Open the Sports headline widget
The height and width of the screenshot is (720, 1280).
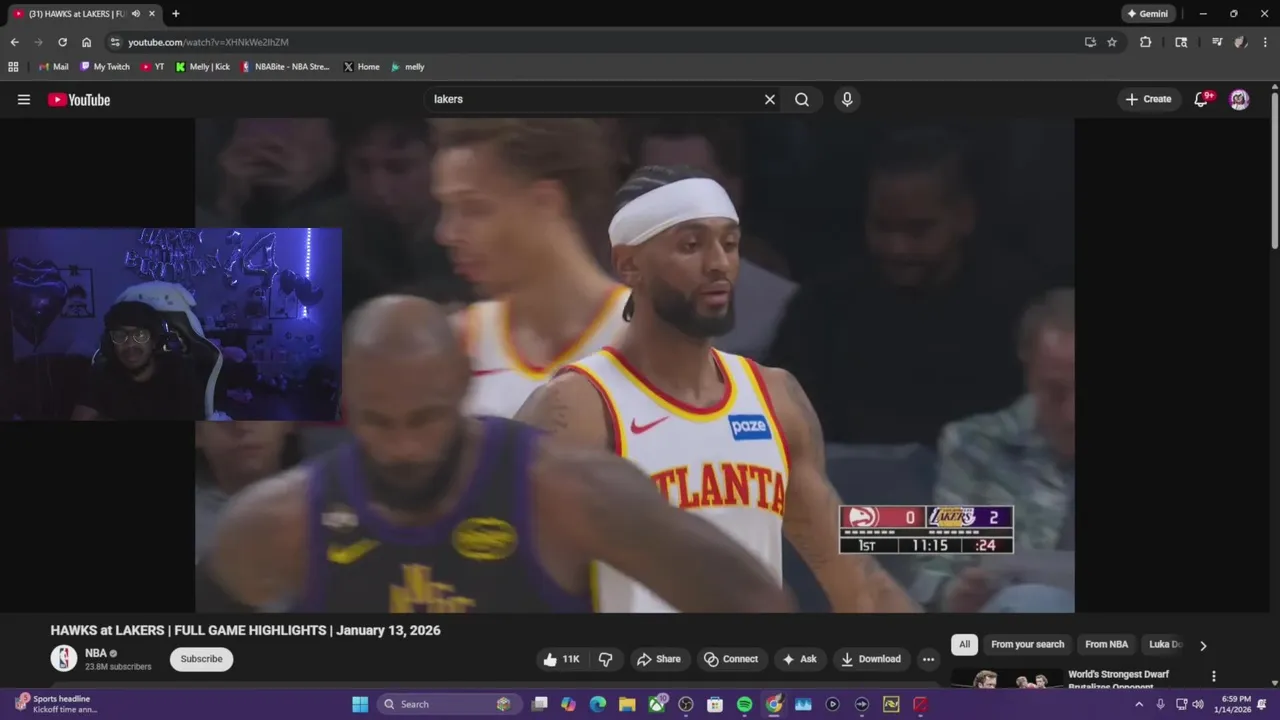[x=58, y=704]
